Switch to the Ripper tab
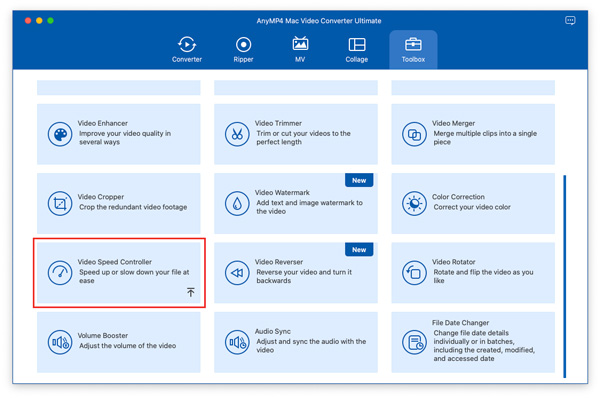Viewport: 600px width, 398px height. [243, 49]
